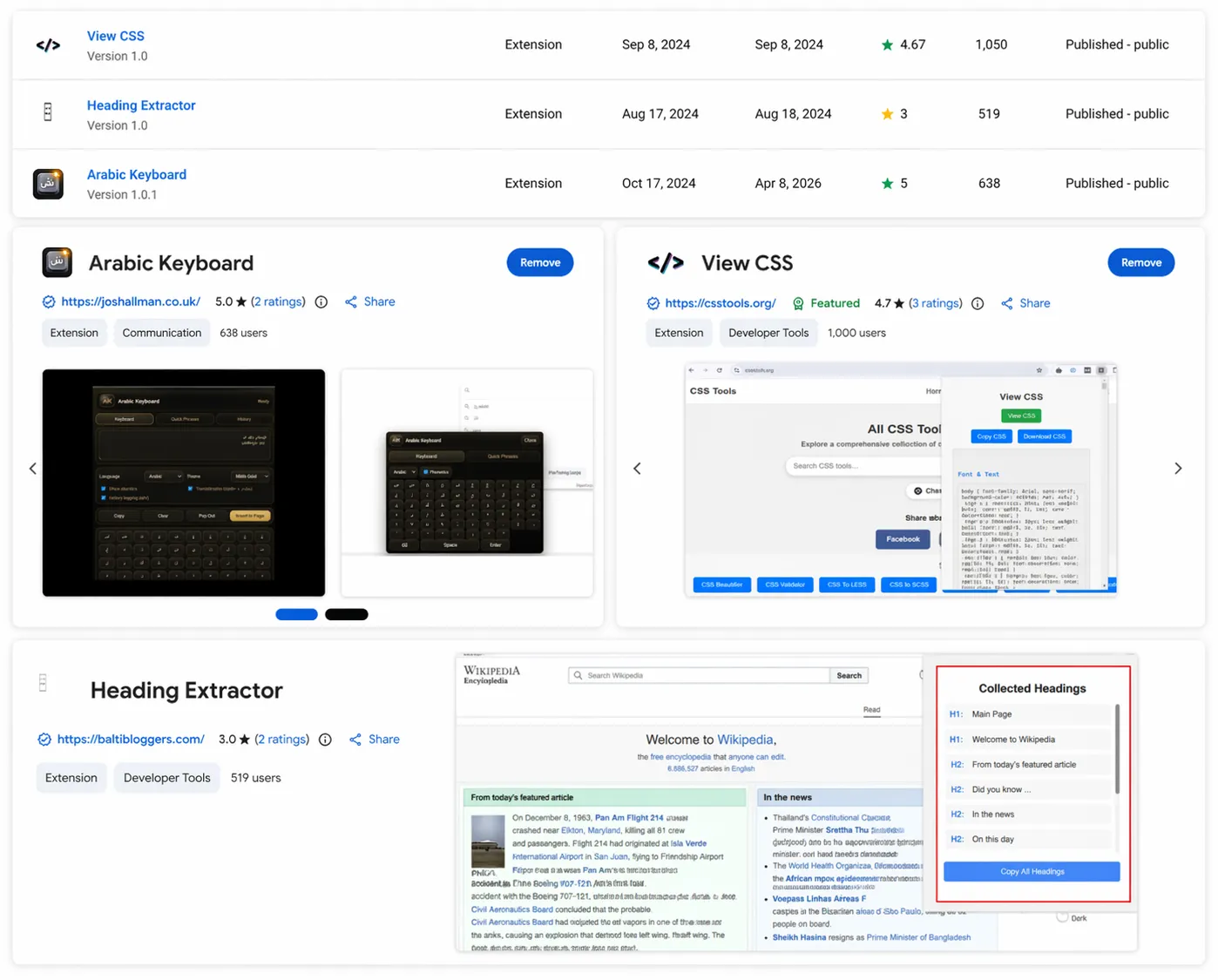
Task: Click the Search Wikipedia field in the preview
Action: click(699, 675)
